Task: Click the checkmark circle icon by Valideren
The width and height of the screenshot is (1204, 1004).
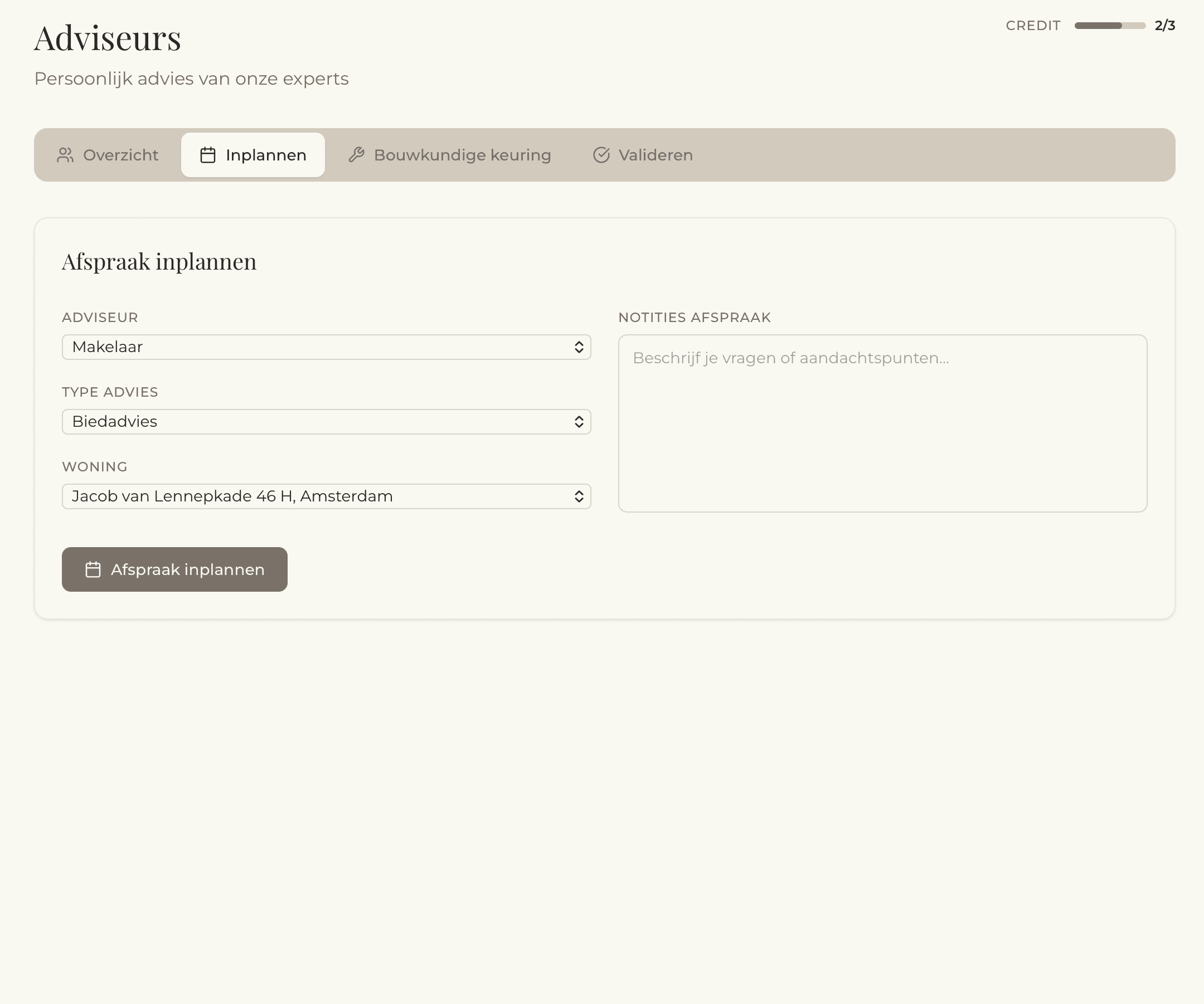Action: point(601,155)
